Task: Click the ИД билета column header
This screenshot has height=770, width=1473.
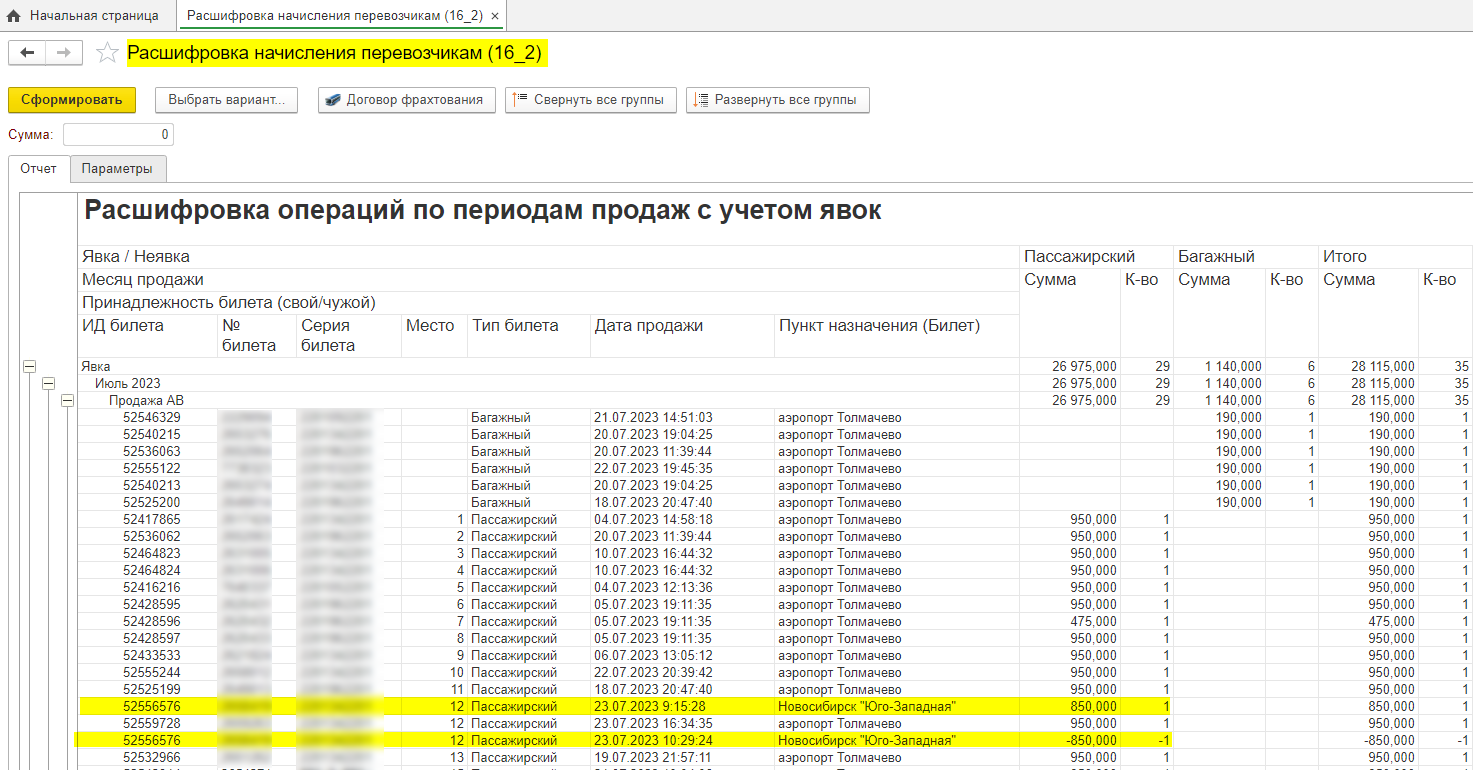Action: point(123,326)
